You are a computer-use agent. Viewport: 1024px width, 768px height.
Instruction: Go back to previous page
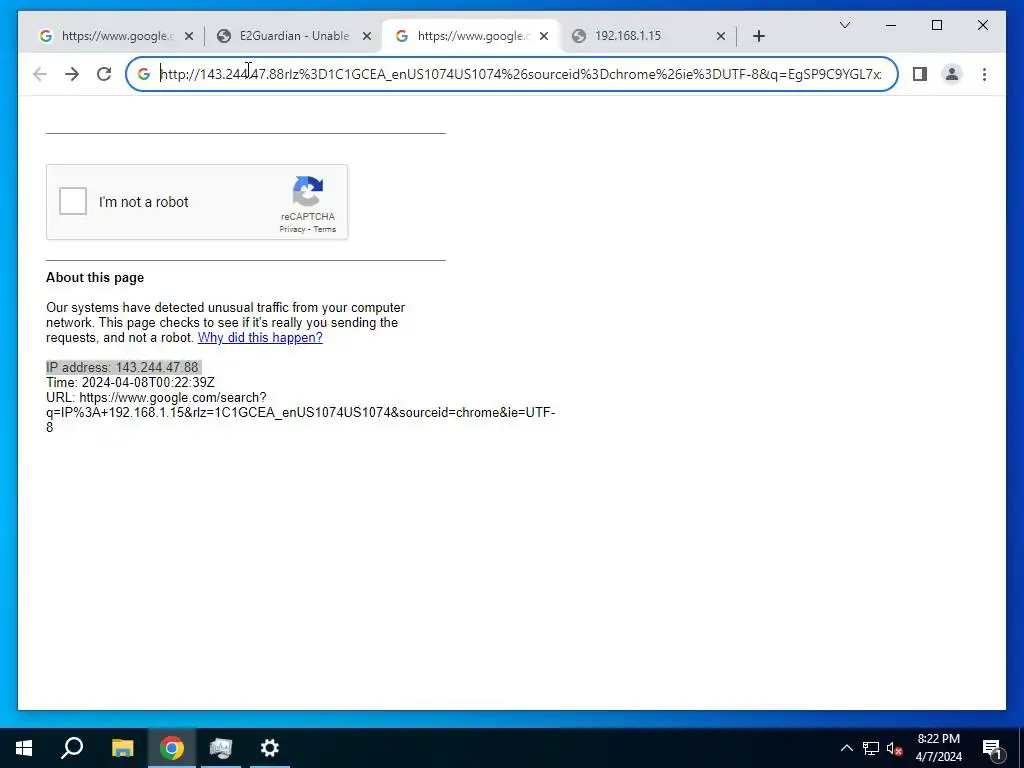[40, 74]
